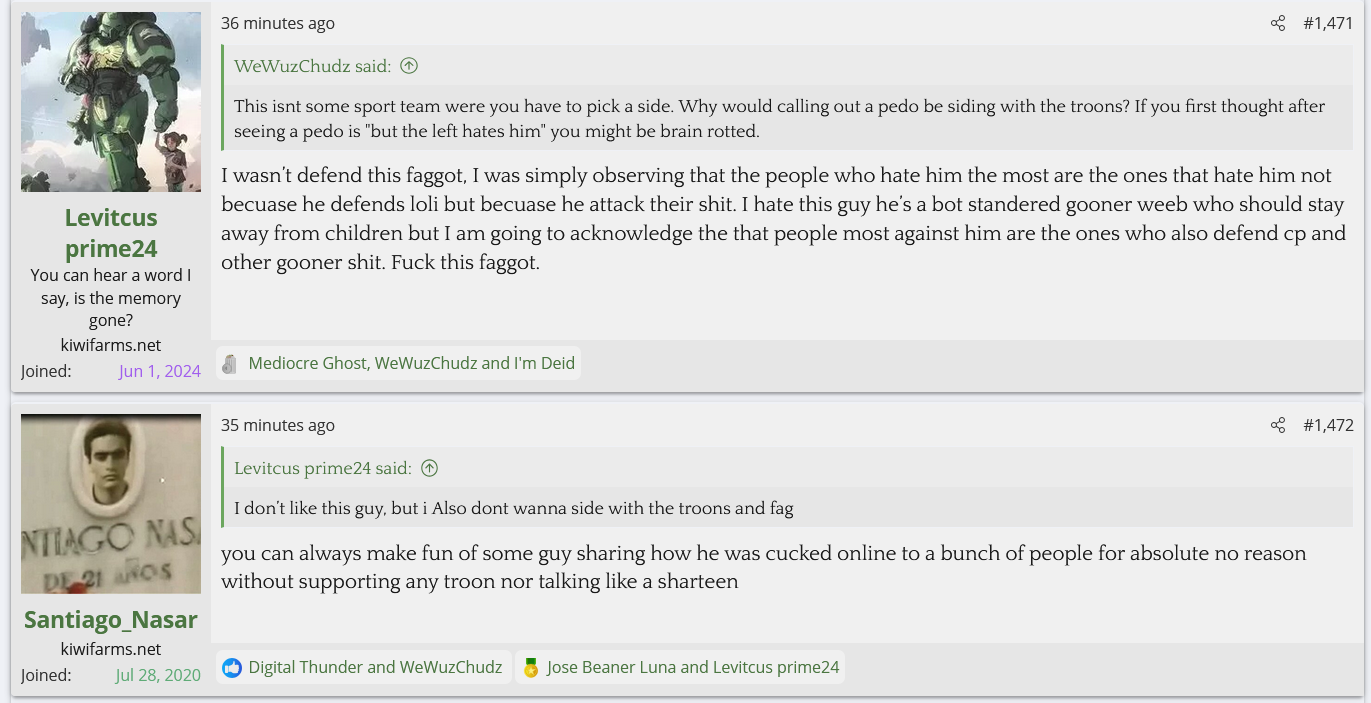
Task: Open post number #1,472 permalink
Action: coord(1328,425)
